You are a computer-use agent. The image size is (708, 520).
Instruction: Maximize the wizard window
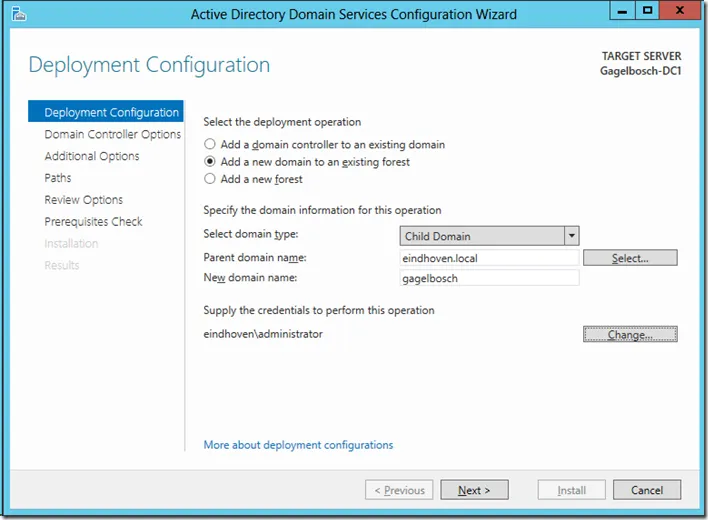[647, 10]
